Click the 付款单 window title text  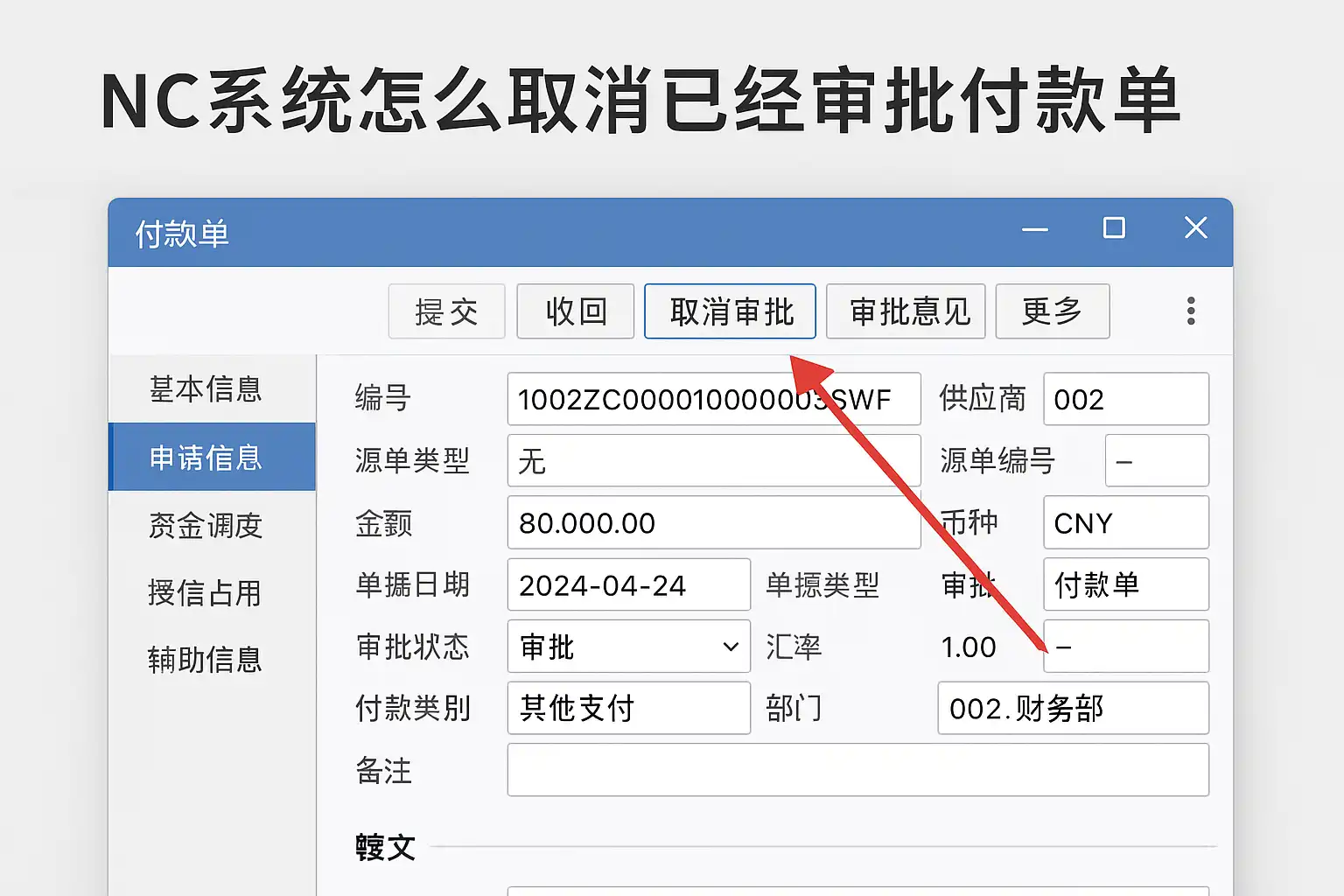182,234
